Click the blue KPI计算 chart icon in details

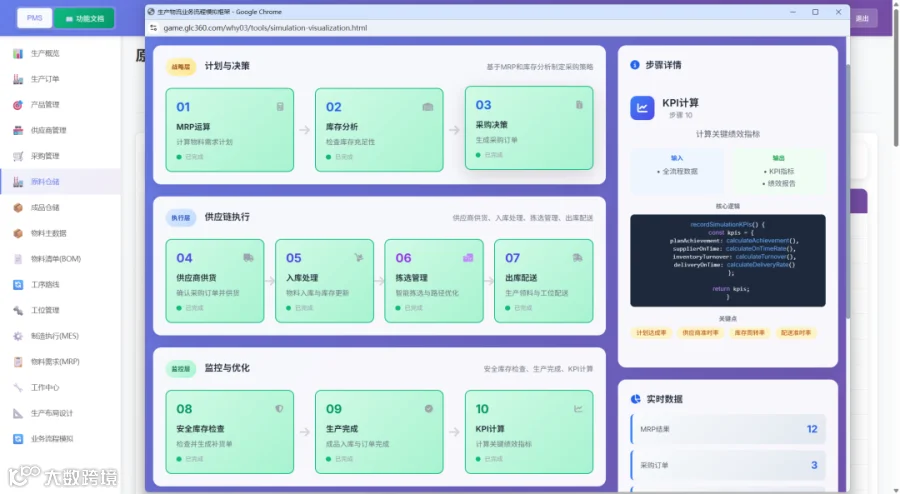(x=642, y=108)
